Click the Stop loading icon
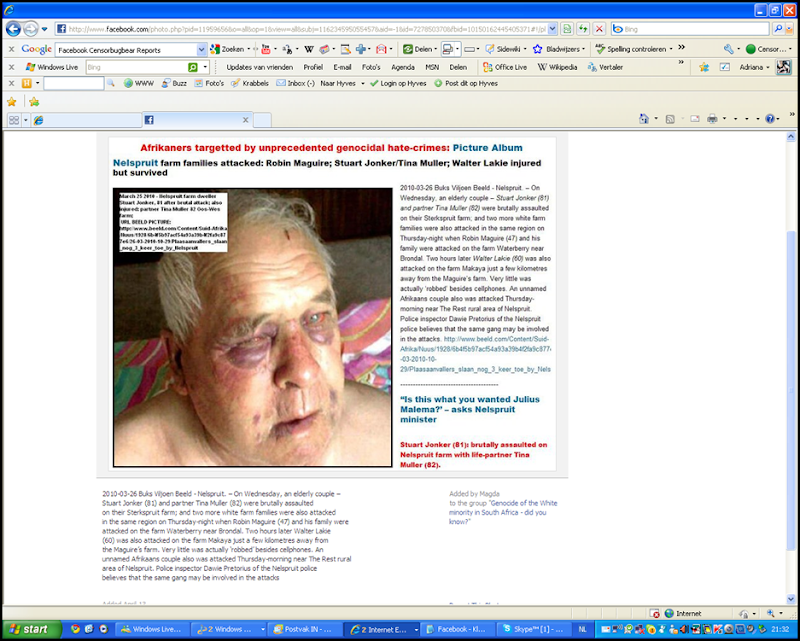The image size is (800, 641). pyautogui.click(x=598, y=29)
